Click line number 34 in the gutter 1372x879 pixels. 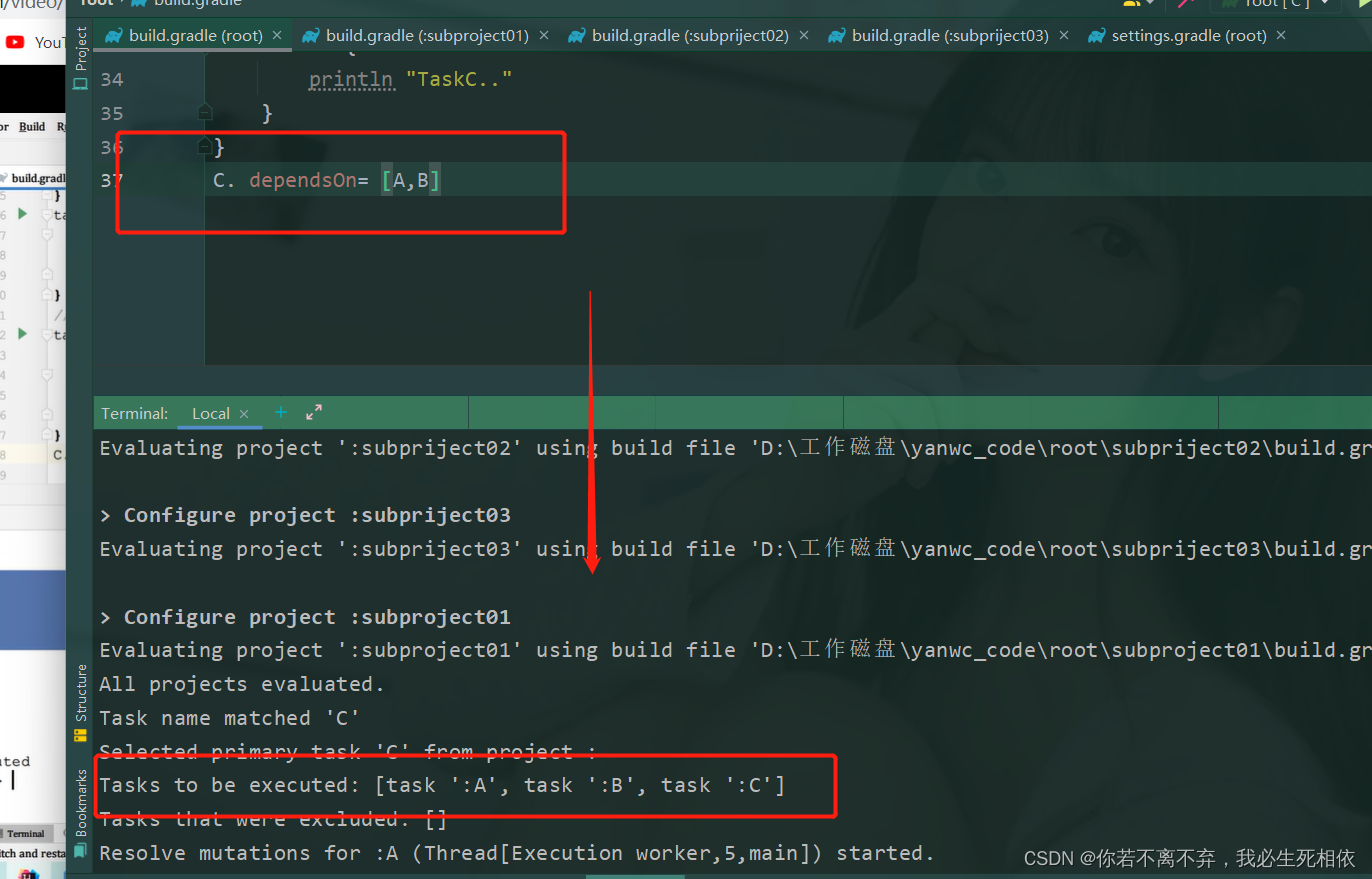point(112,79)
